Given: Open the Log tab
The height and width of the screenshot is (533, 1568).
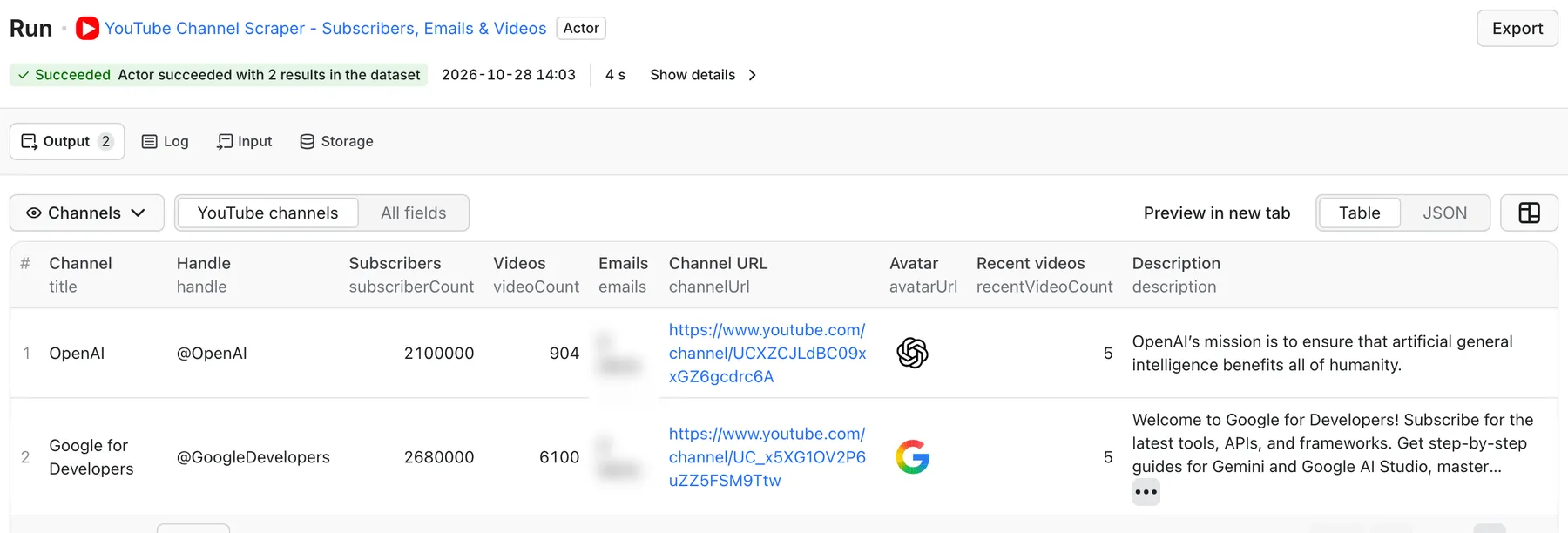Looking at the screenshot, I should tap(166, 141).
